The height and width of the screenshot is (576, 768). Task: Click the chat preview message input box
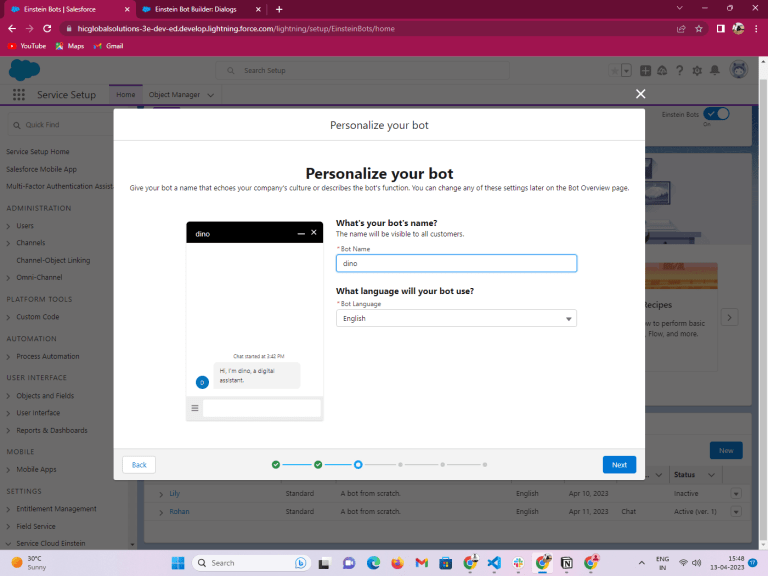coord(262,408)
